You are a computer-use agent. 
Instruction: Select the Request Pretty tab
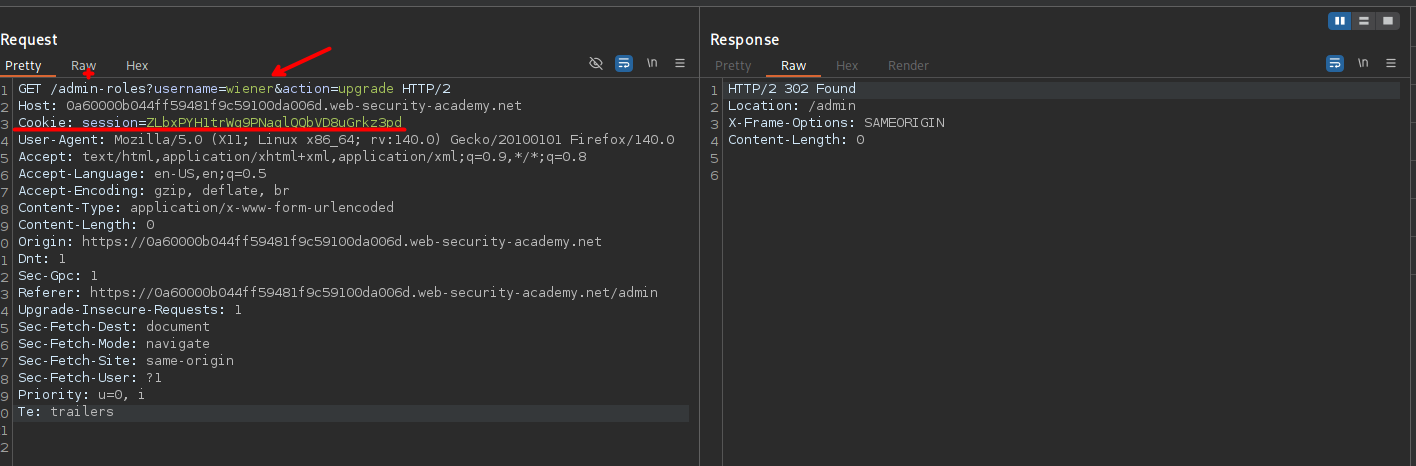tap(23, 66)
